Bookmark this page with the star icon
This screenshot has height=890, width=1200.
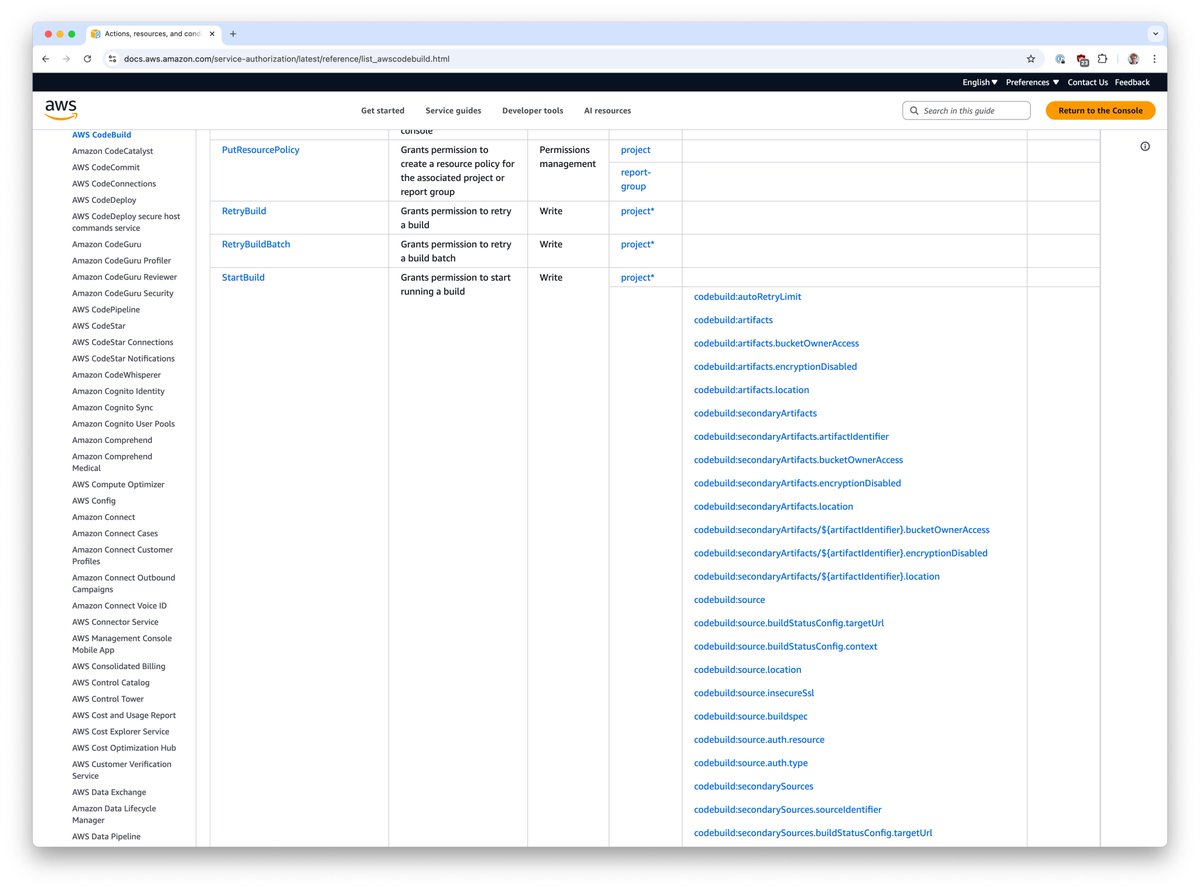pos(1031,59)
